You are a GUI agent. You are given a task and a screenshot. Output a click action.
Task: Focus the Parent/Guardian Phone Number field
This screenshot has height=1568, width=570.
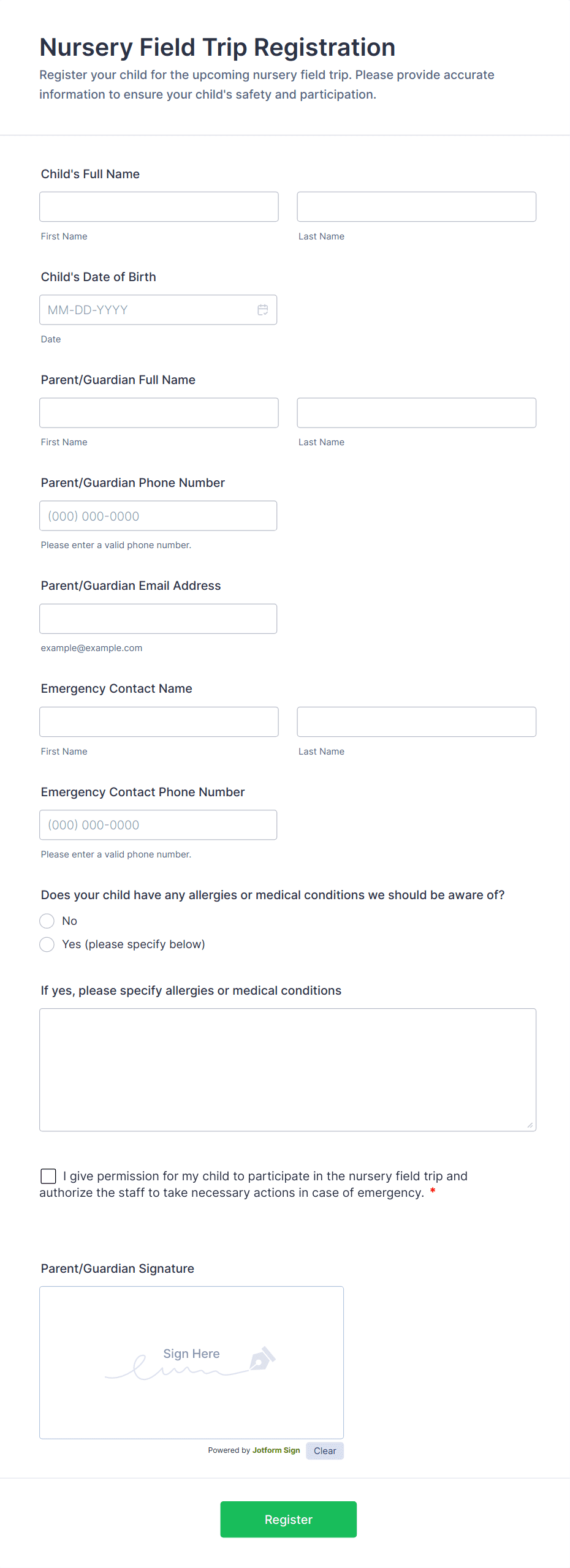click(x=158, y=515)
